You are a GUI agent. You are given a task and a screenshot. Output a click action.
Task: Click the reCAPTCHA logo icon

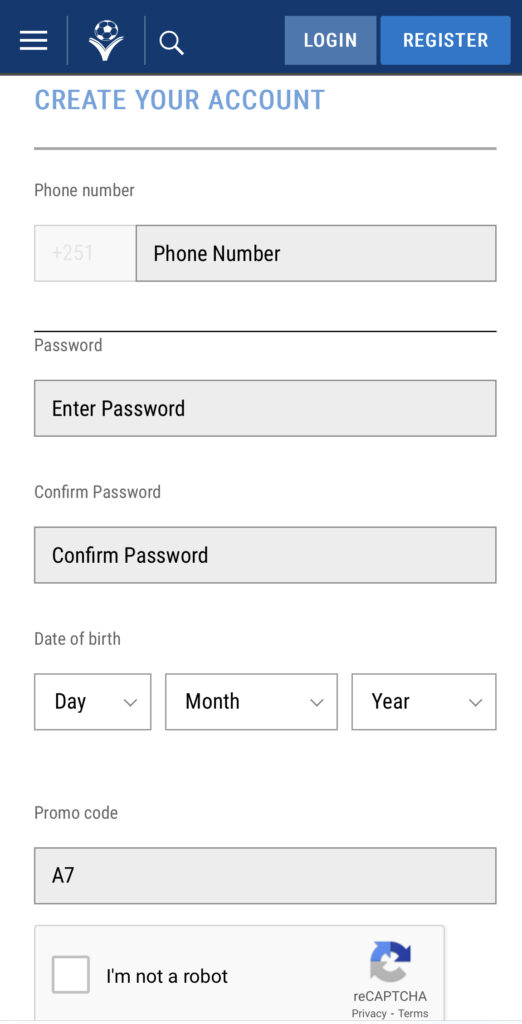390,961
